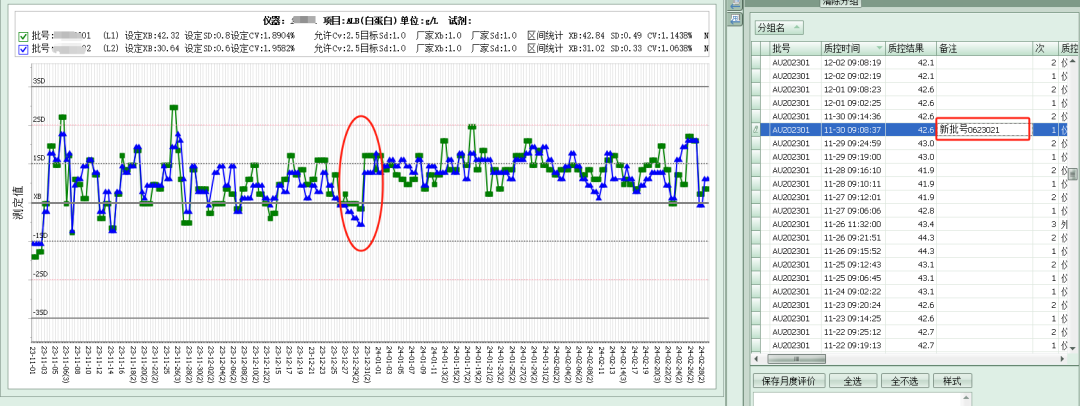Image resolution: width=1080 pixels, height=406 pixels.
Task: Click the 次 column header
Action: [1045, 48]
